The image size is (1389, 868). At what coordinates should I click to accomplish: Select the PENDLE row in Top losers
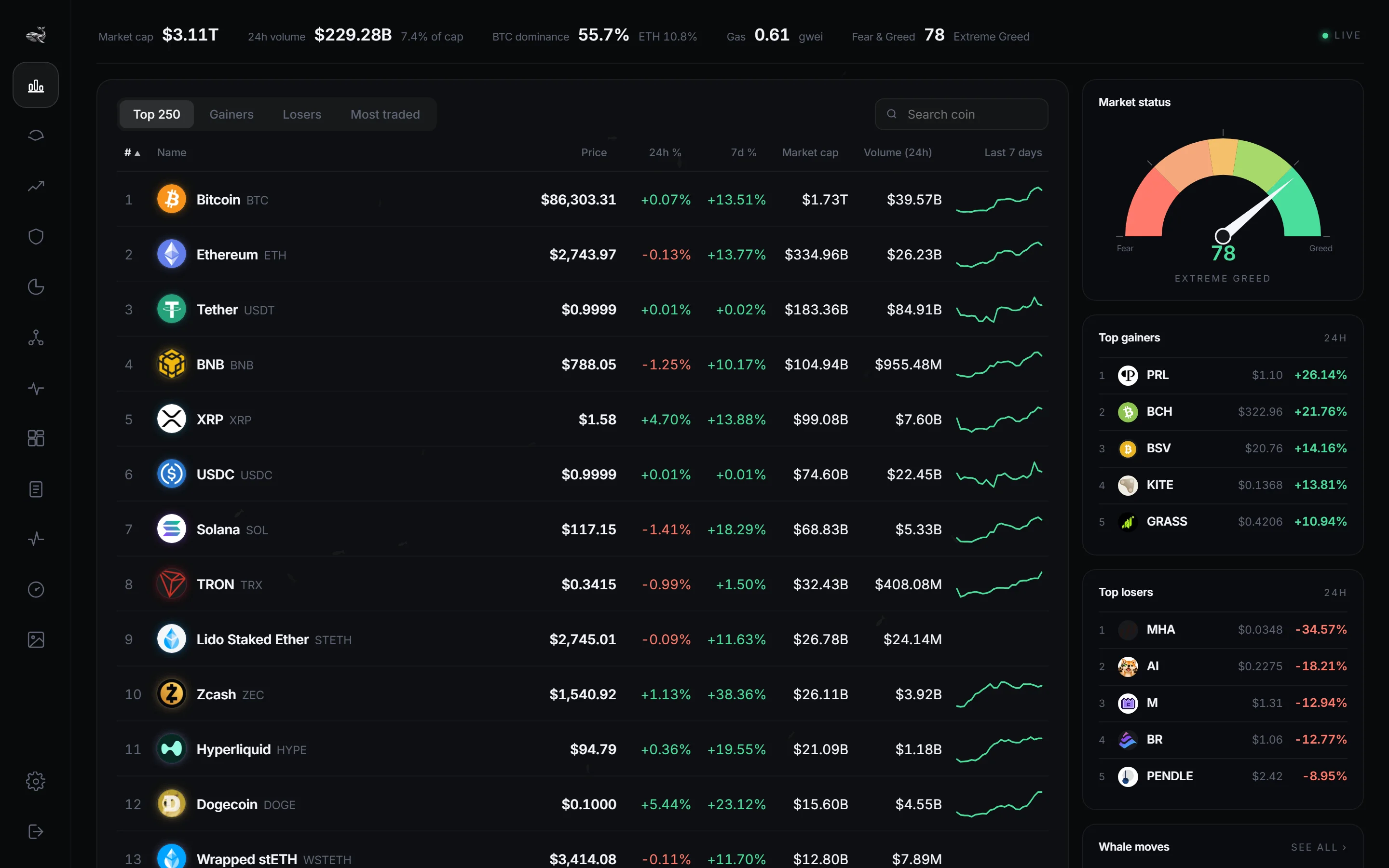pos(1223,776)
